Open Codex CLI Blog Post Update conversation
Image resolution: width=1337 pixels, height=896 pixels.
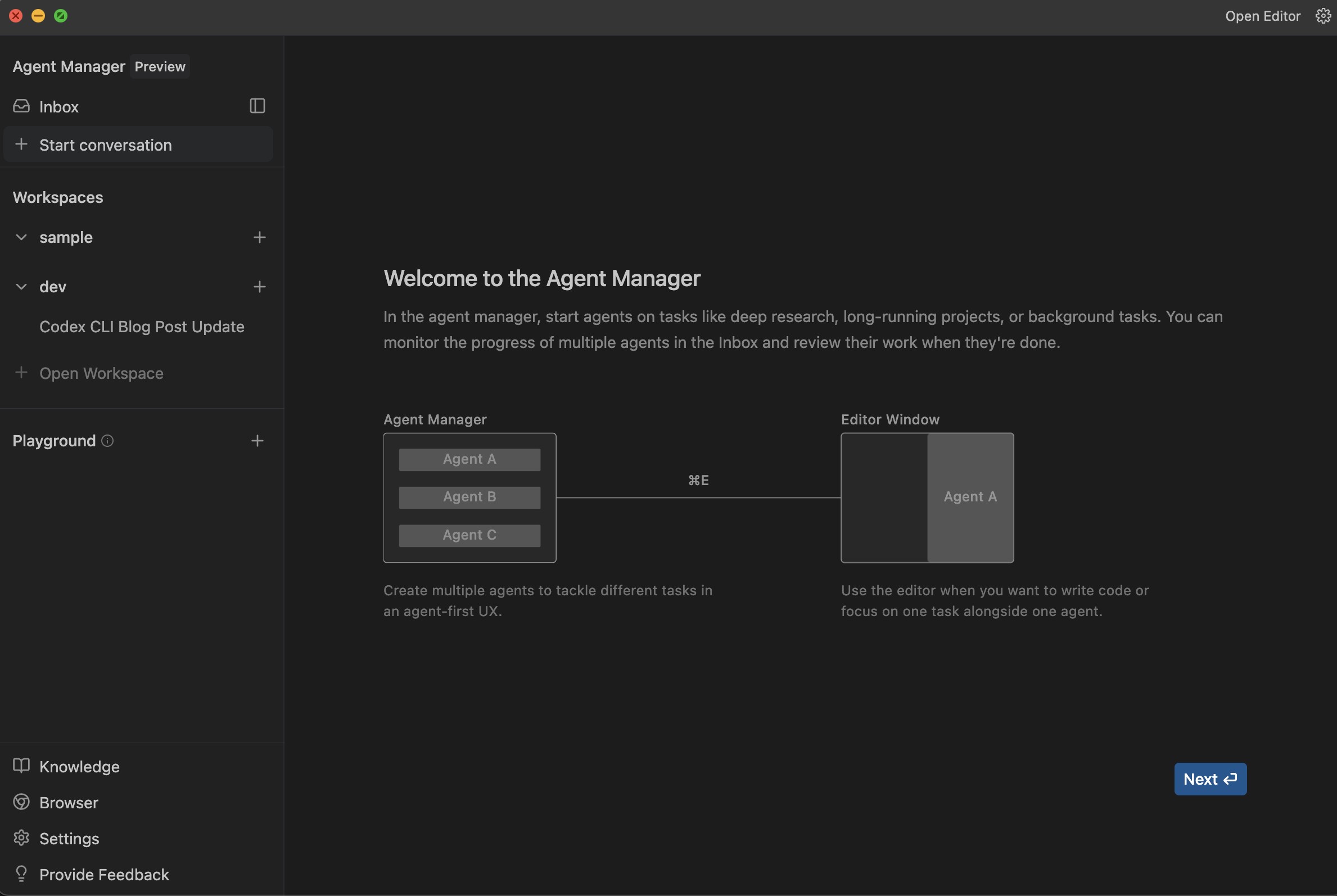tap(142, 327)
